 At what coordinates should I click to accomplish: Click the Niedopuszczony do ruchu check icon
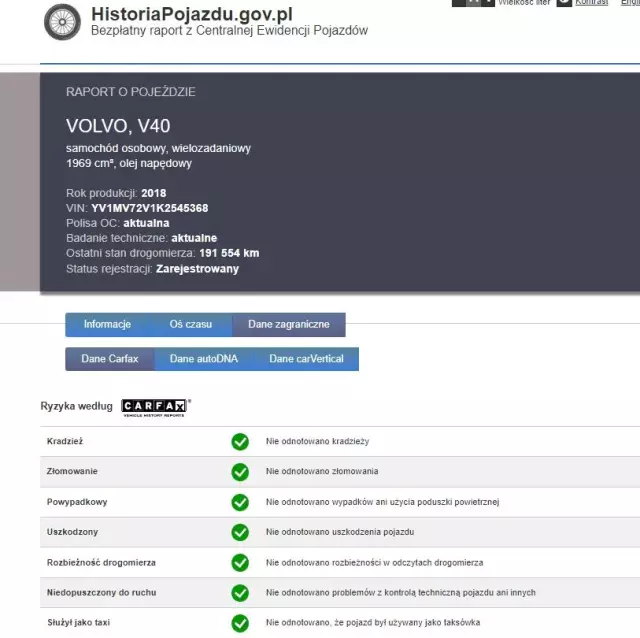(x=240, y=593)
